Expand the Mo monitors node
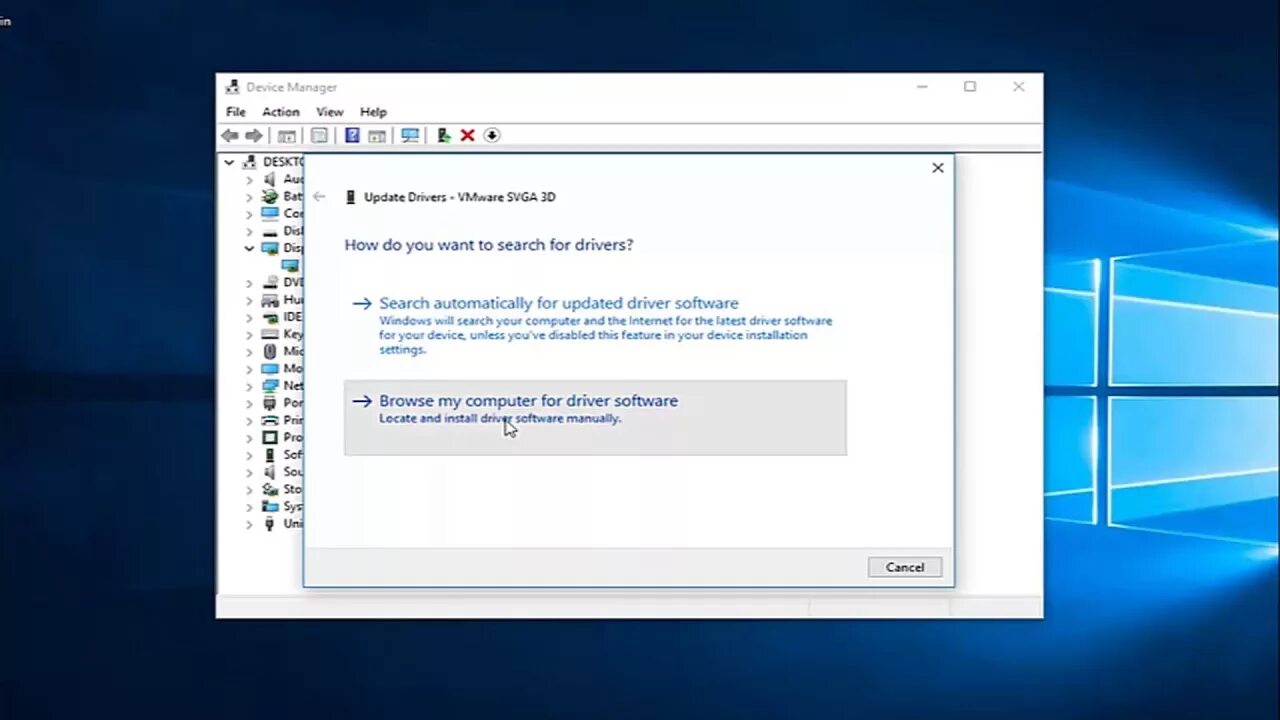 [x=249, y=368]
